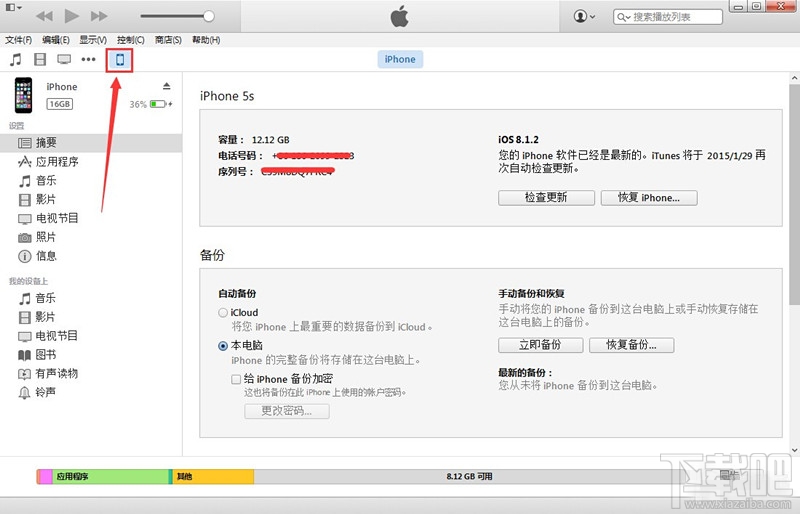Enable 给 iPhone 备份加密 checkbox
The image size is (800, 514).
(x=236, y=379)
